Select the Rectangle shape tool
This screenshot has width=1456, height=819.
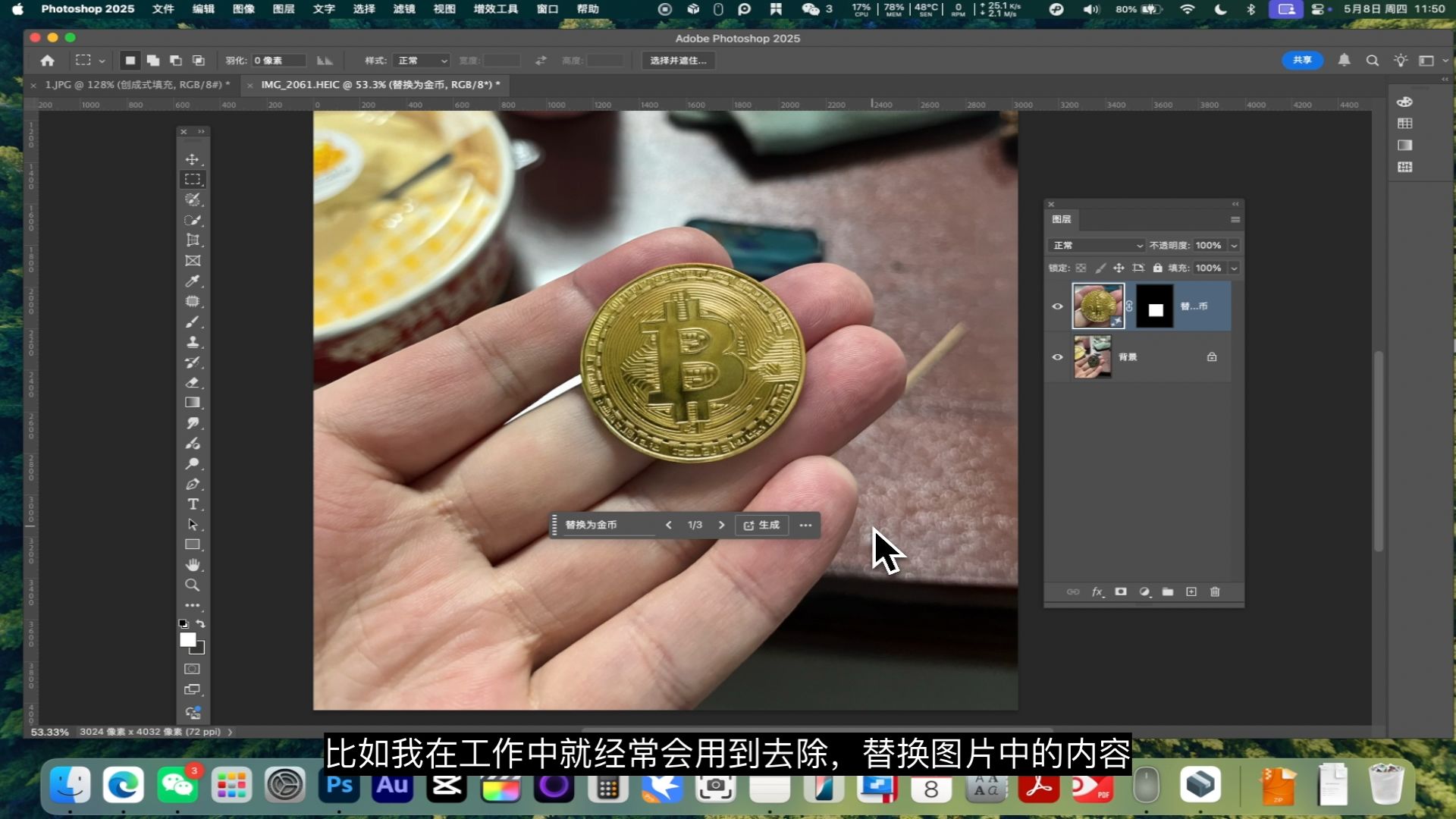point(193,545)
